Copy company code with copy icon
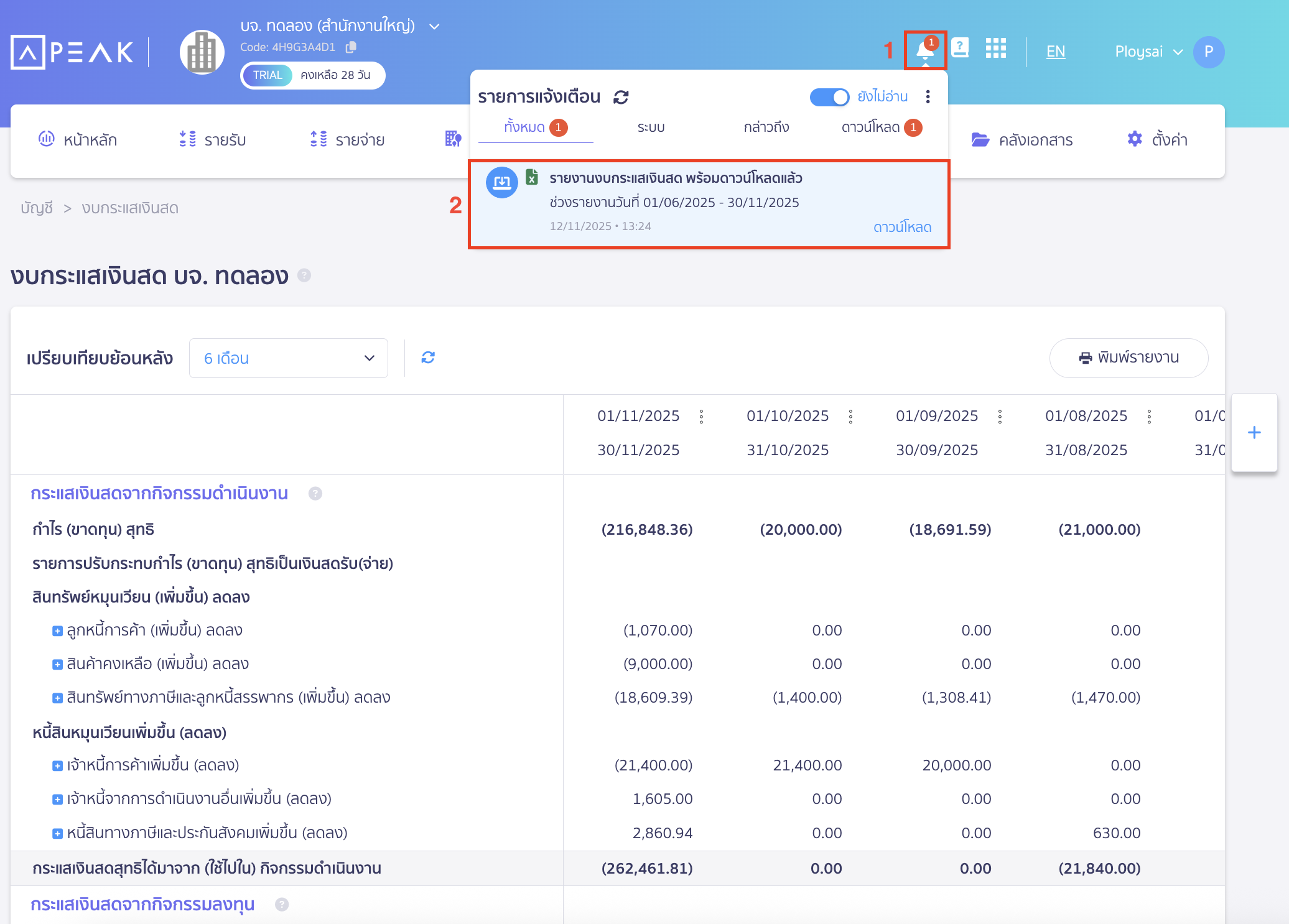Image resolution: width=1289 pixels, height=924 pixels. click(351, 47)
